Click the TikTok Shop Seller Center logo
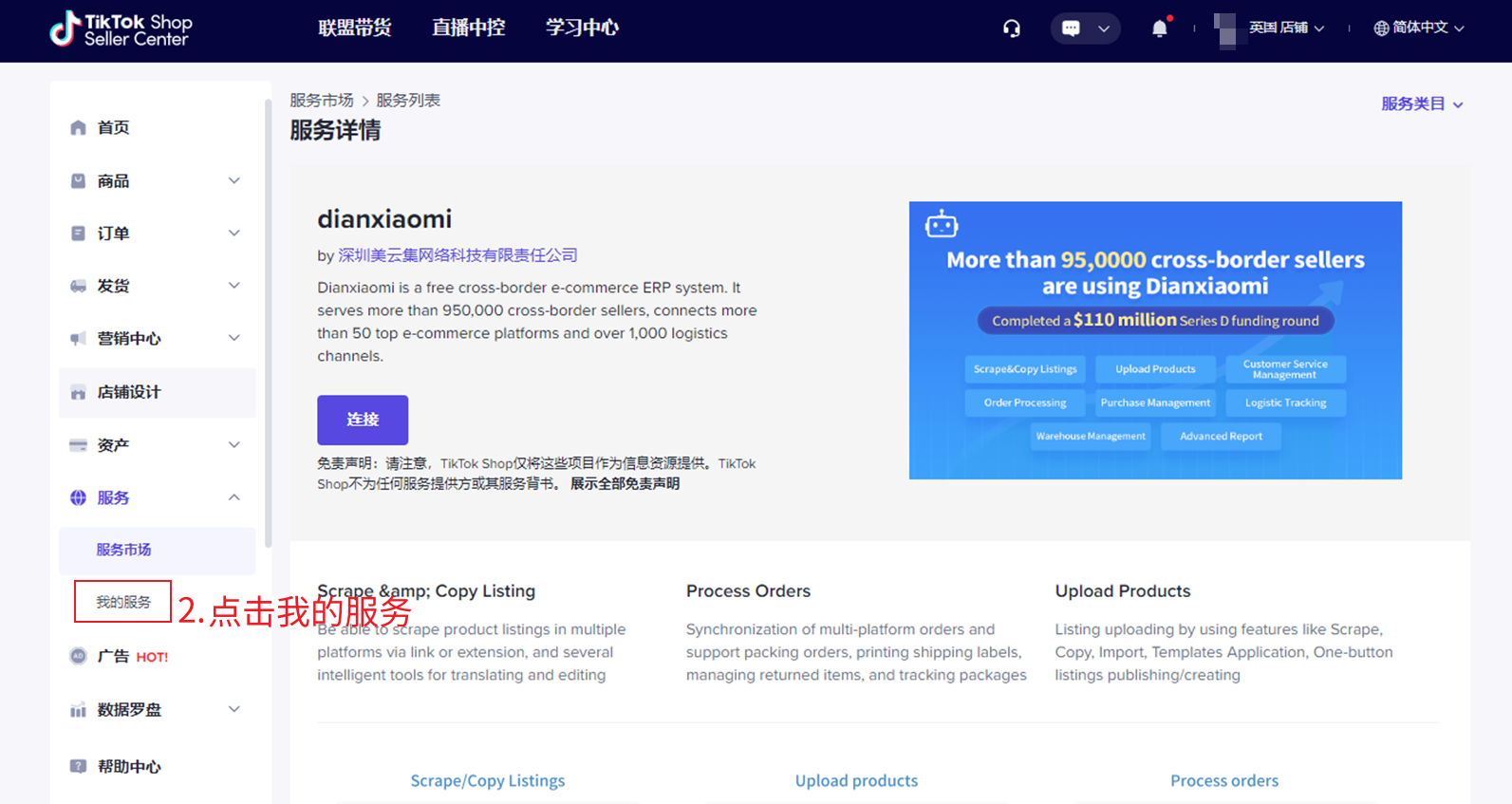This screenshot has height=804, width=1512. coord(121,29)
